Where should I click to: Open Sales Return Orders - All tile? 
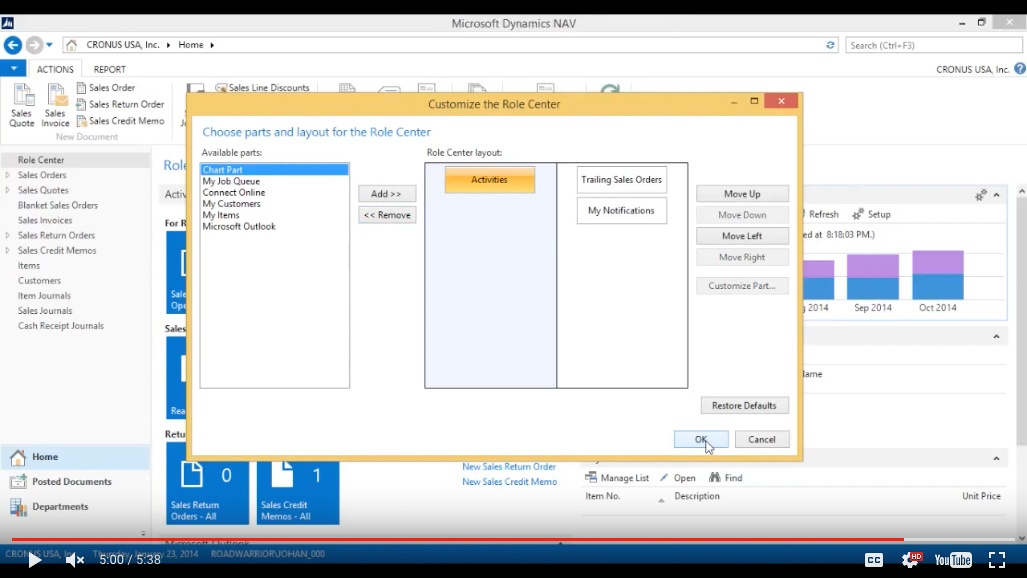point(208,491)
